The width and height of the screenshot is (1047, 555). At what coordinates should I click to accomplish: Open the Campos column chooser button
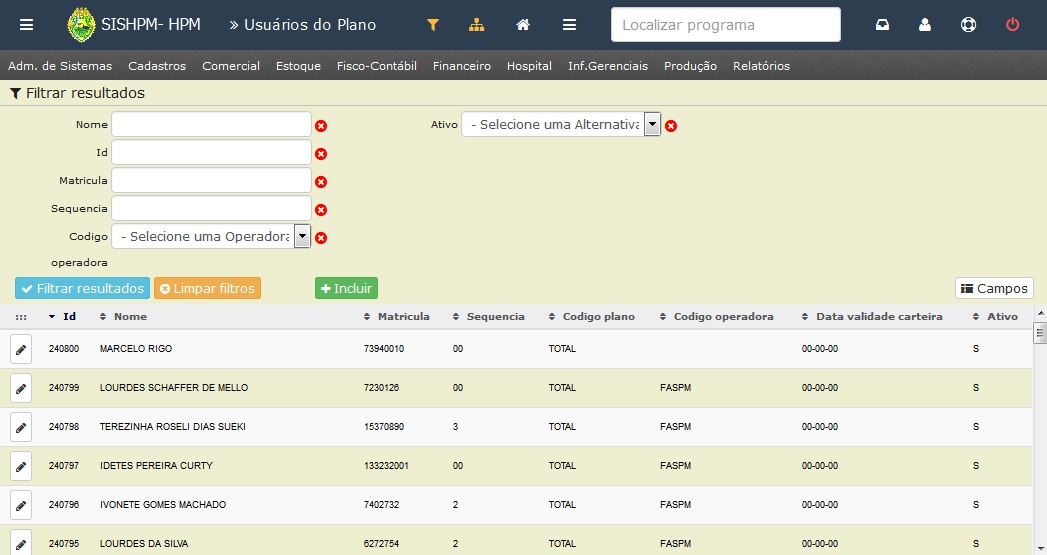(994, 289)
